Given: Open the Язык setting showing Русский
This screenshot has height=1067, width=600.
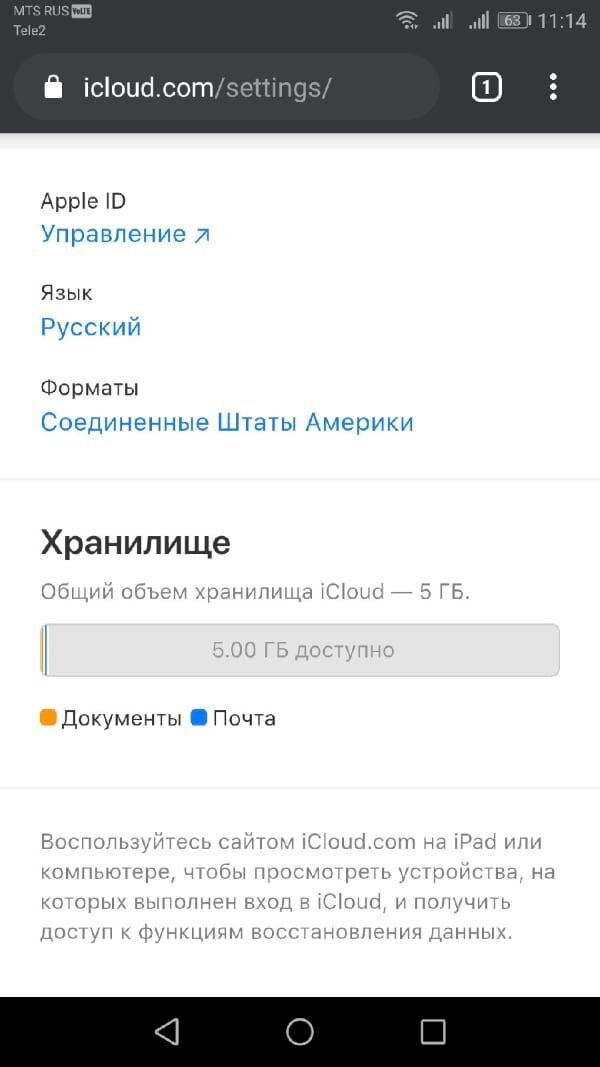Looking at the screenshot, I should (90, 327).
